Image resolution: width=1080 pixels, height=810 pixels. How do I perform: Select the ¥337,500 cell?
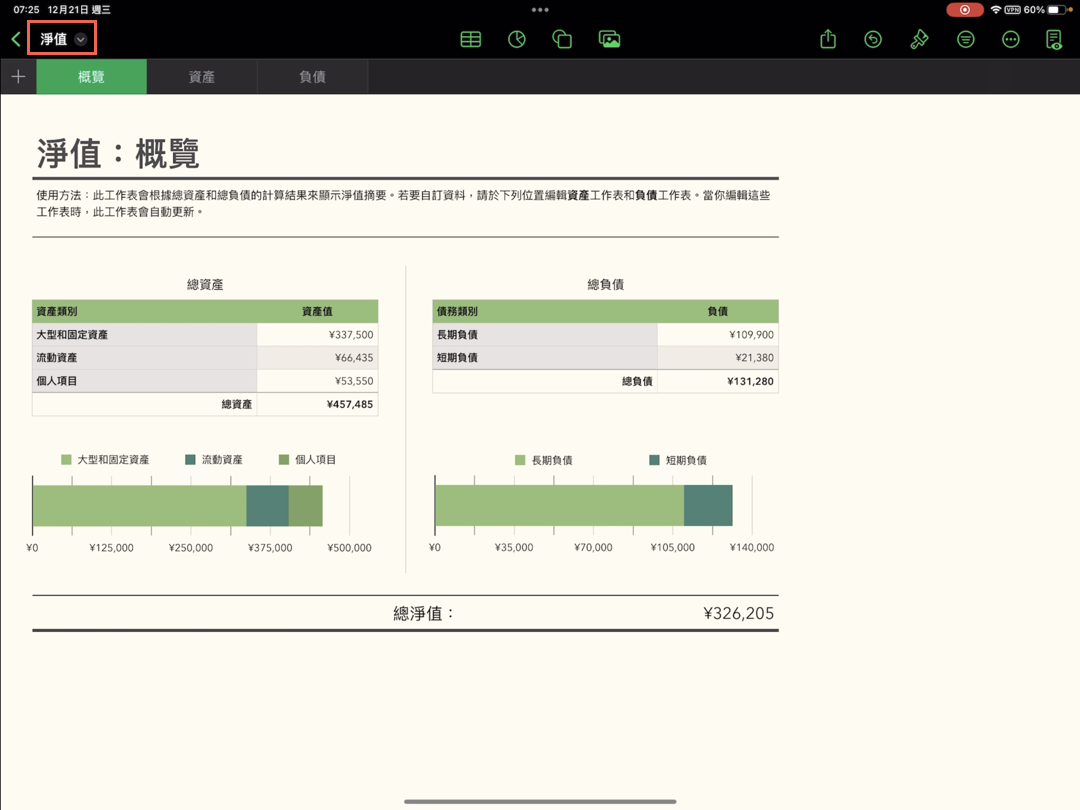pyautogui.click(x=318, y=335)
